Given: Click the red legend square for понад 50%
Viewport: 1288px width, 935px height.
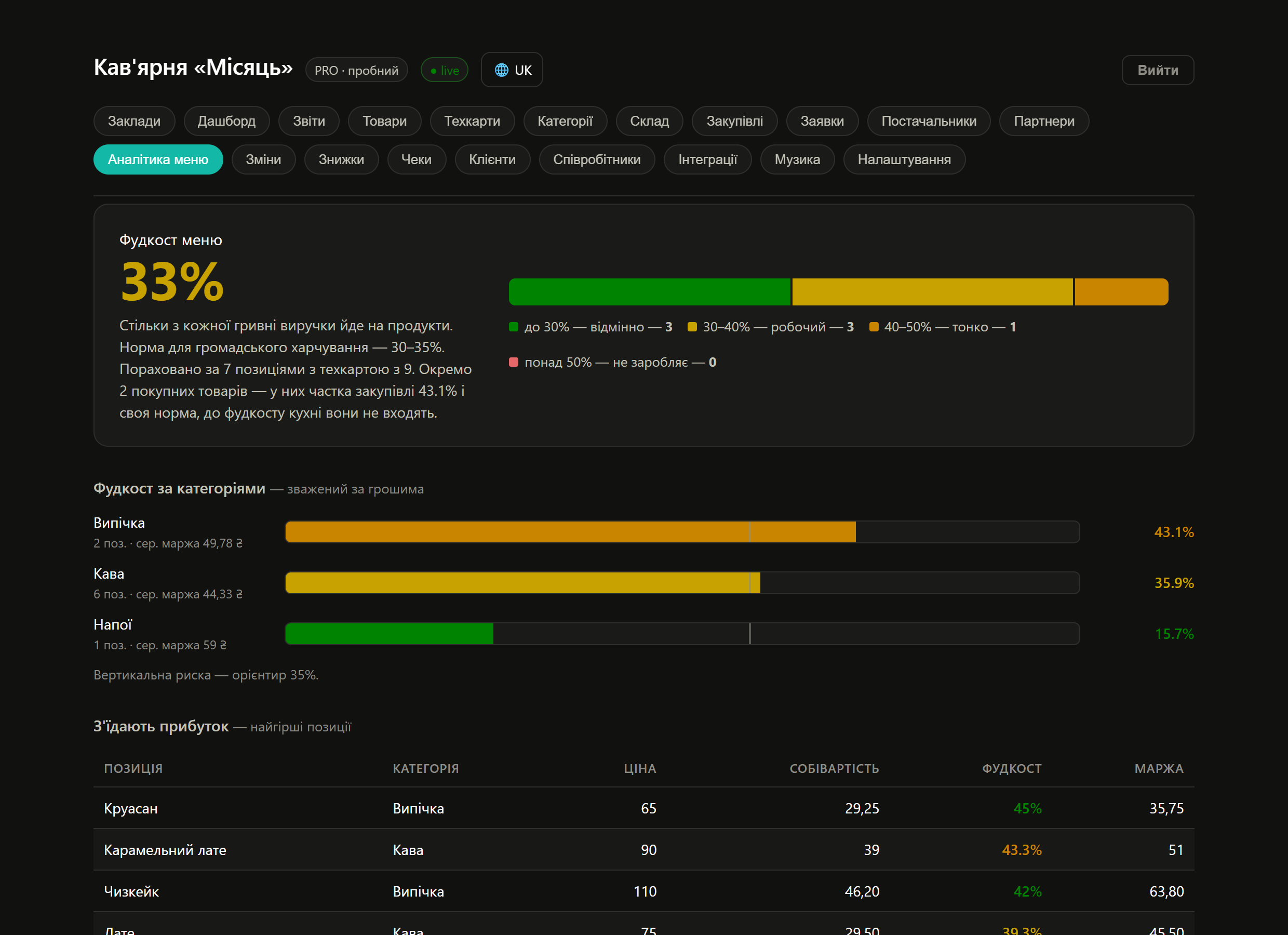Looking at the screenshot, I should click(x=514, y=362).
